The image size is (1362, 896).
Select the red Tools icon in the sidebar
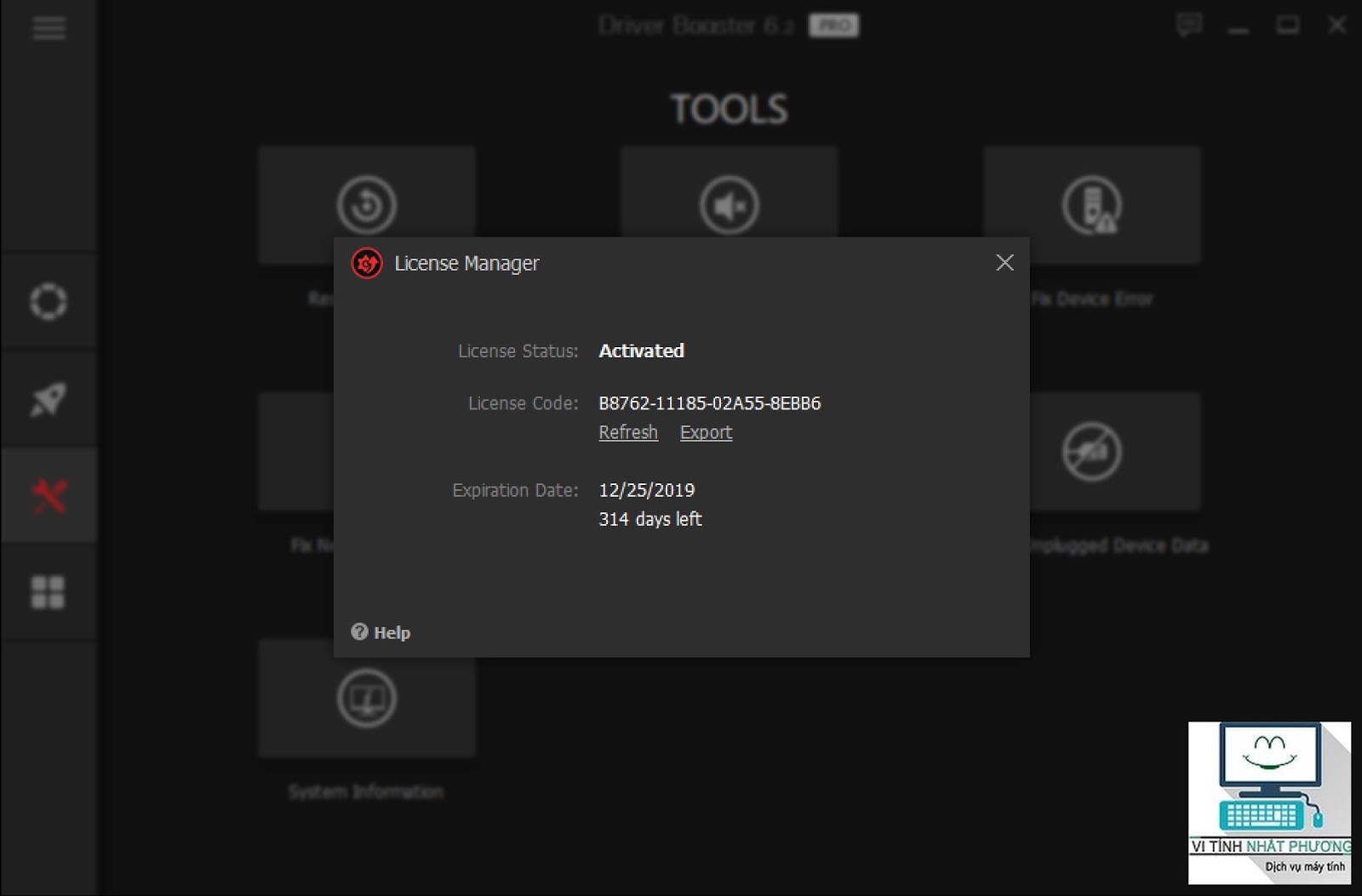(x=49, y=495)
